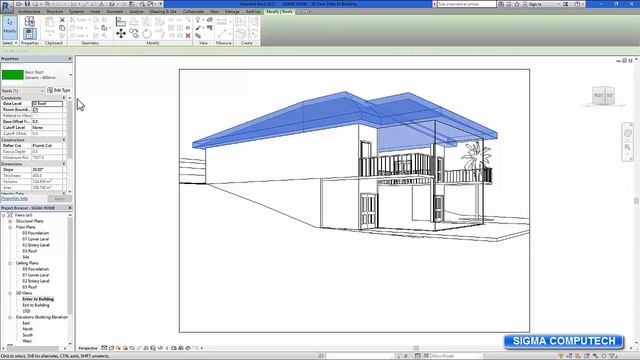Click the Join Geometry tool icon
The width and height of the screenshot is (640, 360).
(x=78, y=36)
